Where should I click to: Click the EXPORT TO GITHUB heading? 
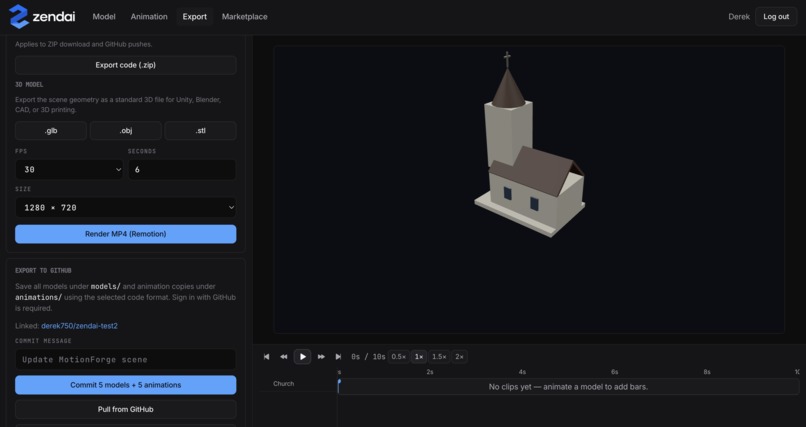pos(43,271)
